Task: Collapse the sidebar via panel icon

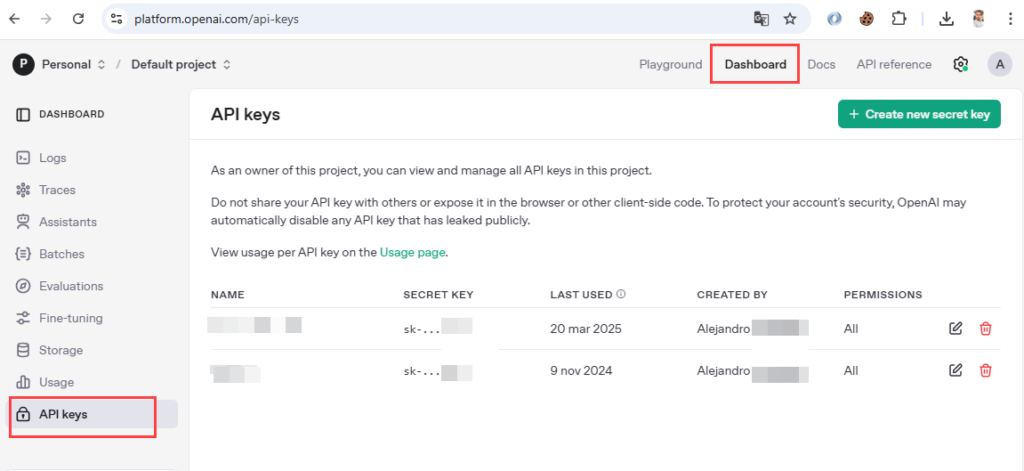Action: pos(23,115)
